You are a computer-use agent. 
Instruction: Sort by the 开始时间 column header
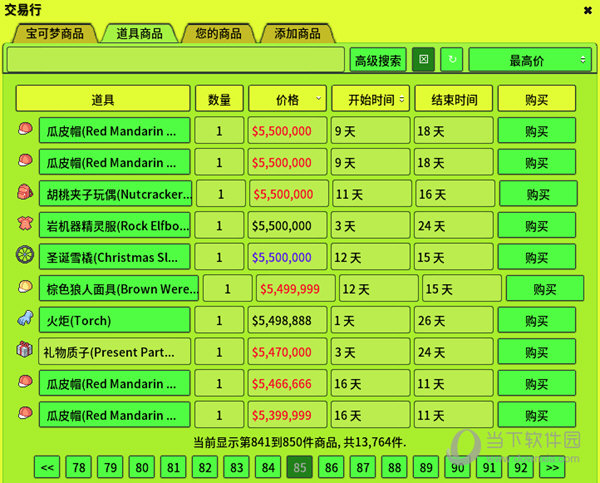371,99
